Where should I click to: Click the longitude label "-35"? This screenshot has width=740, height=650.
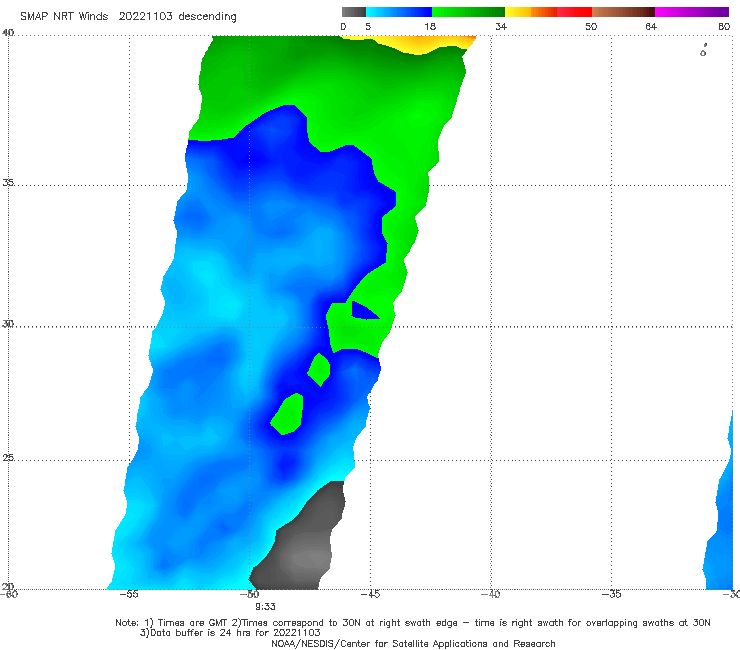(x=611, y=594)
